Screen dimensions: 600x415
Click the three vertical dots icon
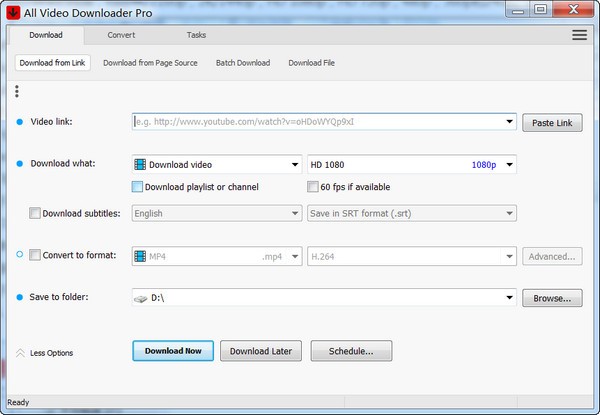pyautogui.click(x=17, y=92)
